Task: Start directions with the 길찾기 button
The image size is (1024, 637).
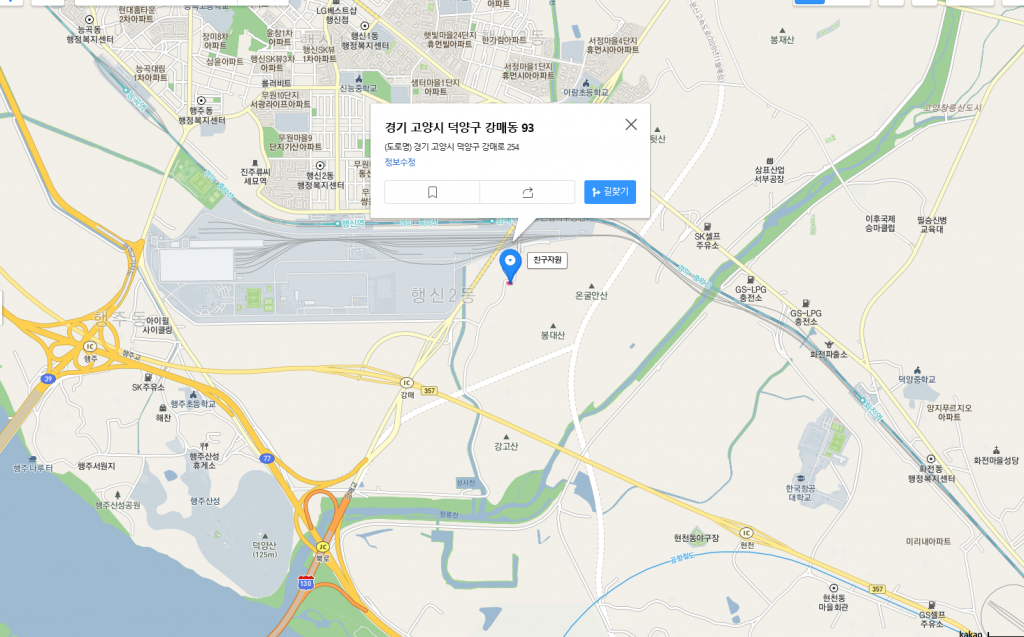Action: tap(610, 192)
